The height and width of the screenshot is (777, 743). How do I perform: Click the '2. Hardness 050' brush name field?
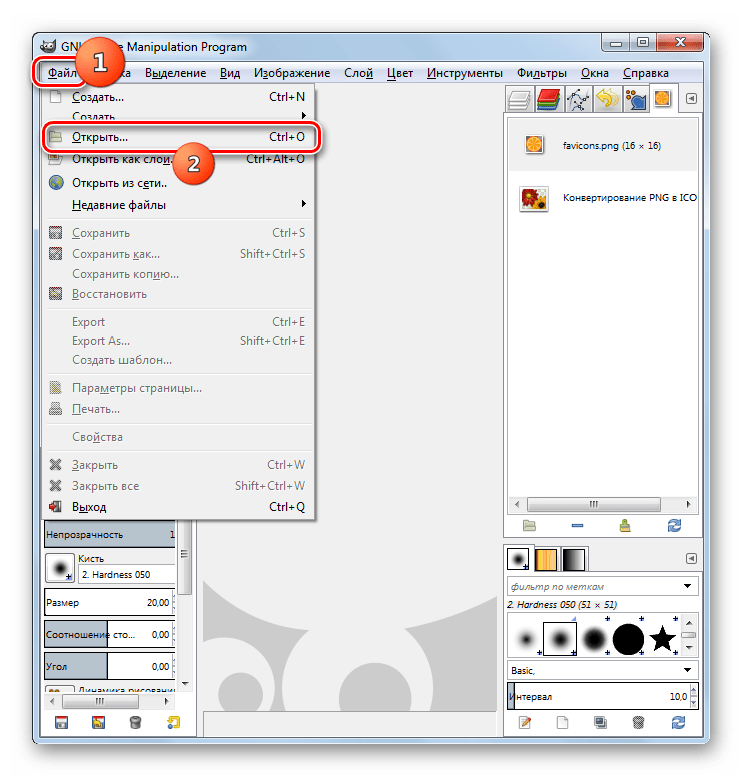127,575
